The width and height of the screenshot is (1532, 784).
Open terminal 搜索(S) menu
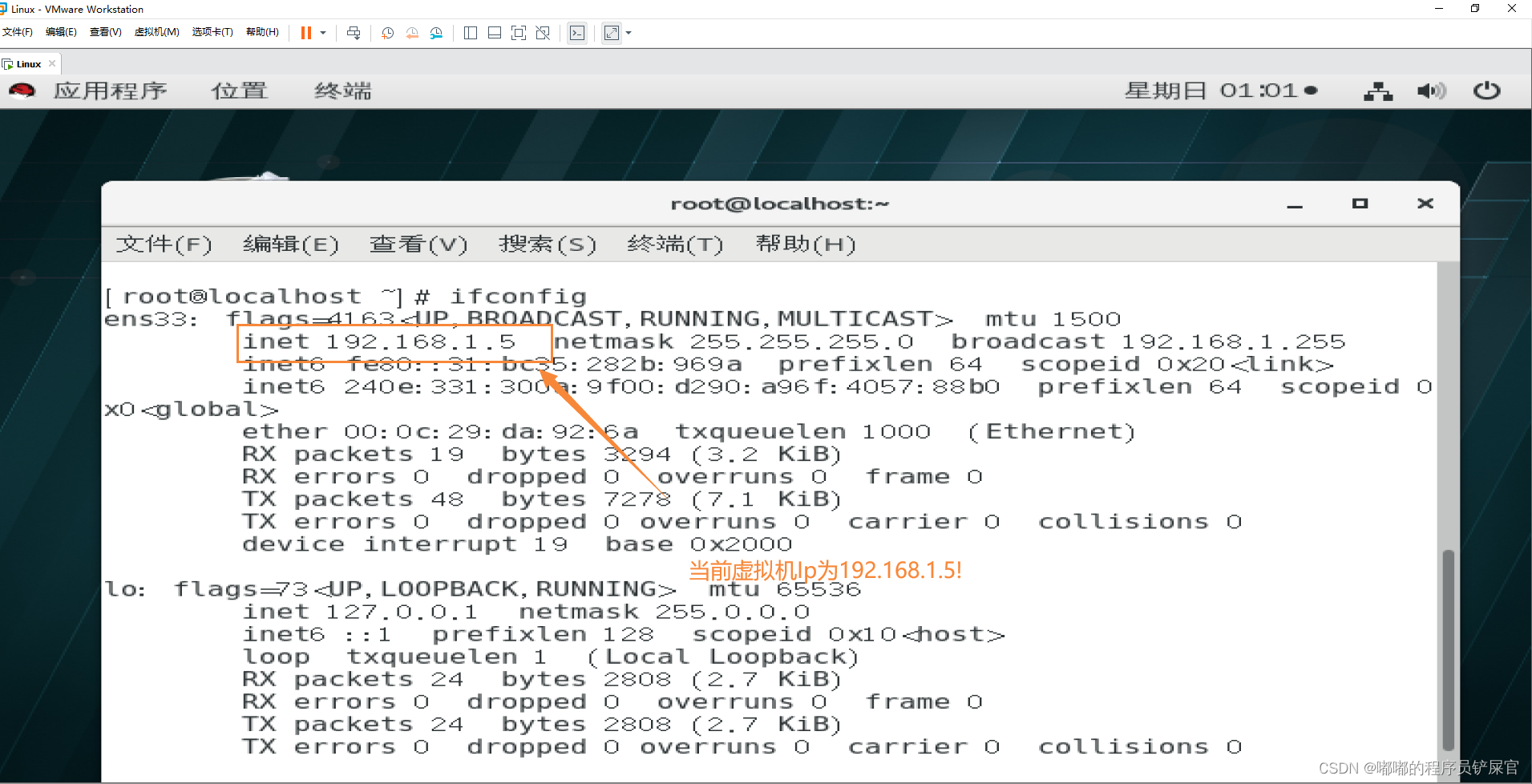coord(548,244)
